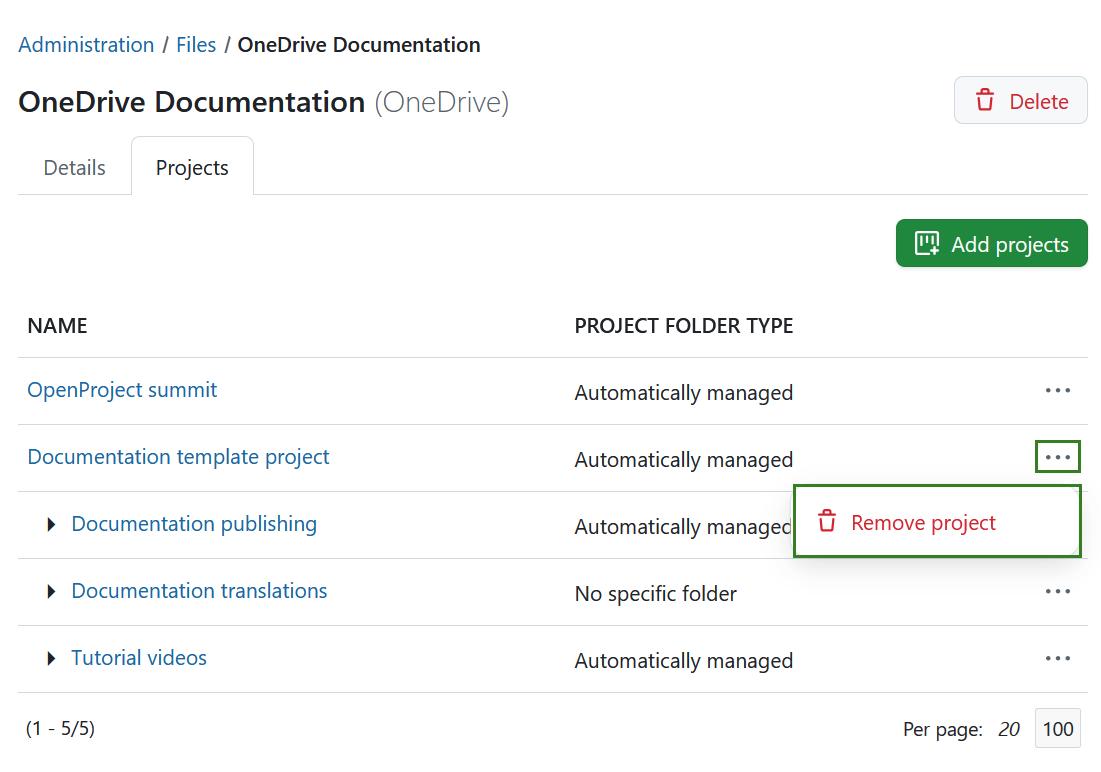The height and width of the screenshot is (772, 1101).
Task: Open the OpenProject summit project
Action: pos(122,390)
